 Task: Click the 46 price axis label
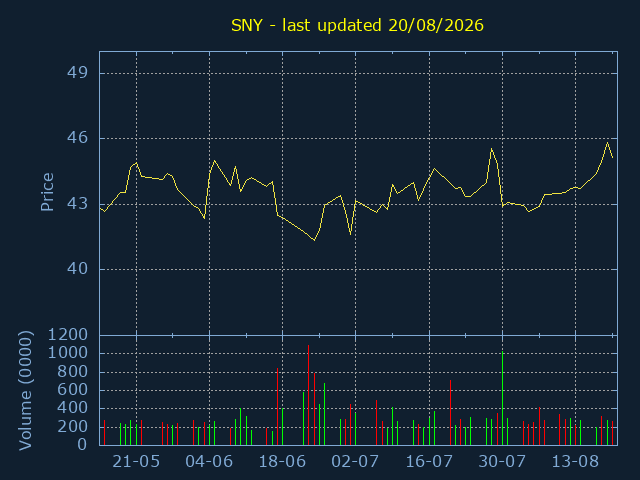coord(77,138)
